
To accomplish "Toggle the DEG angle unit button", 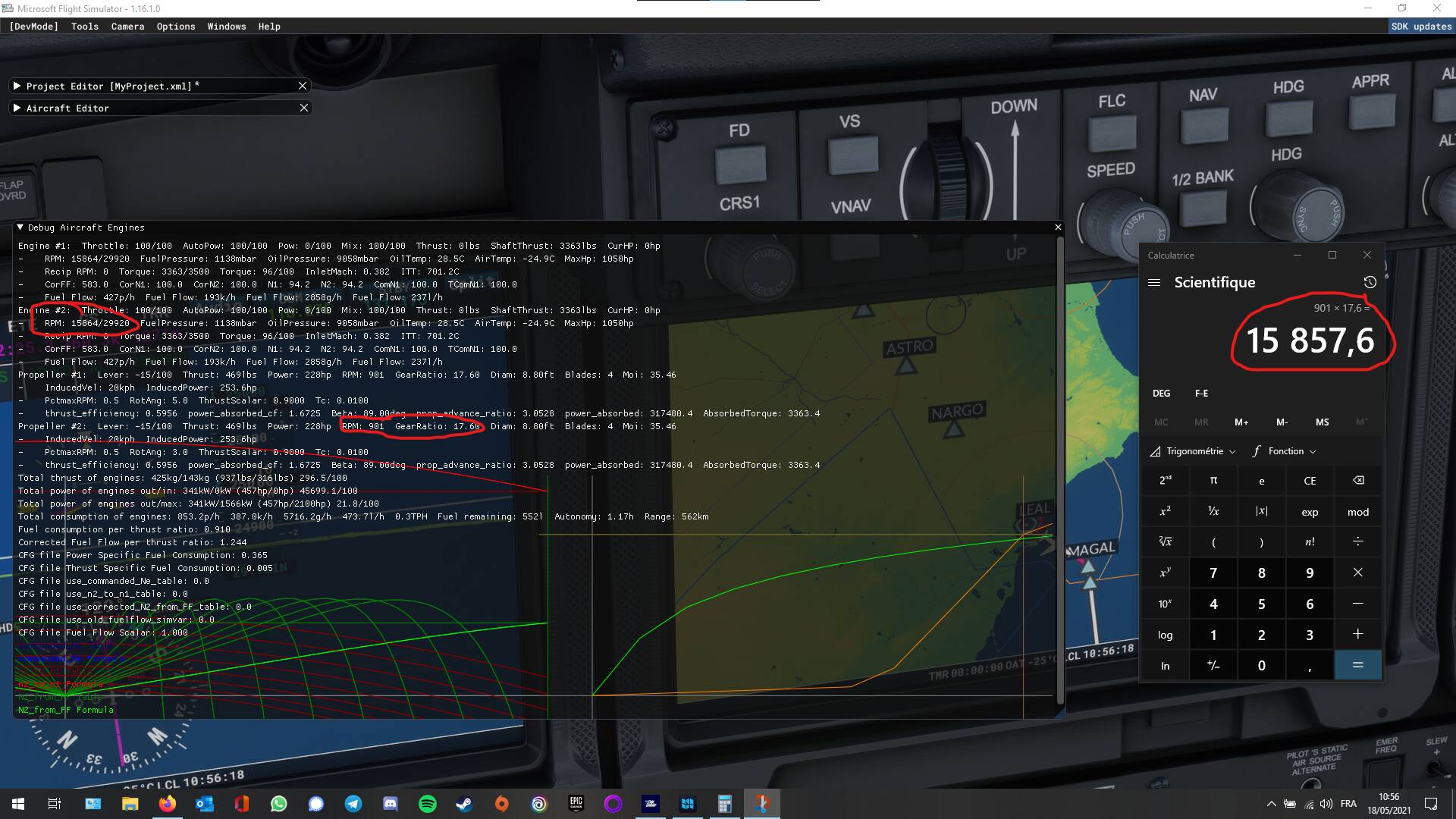I will tap(1161, 394).
